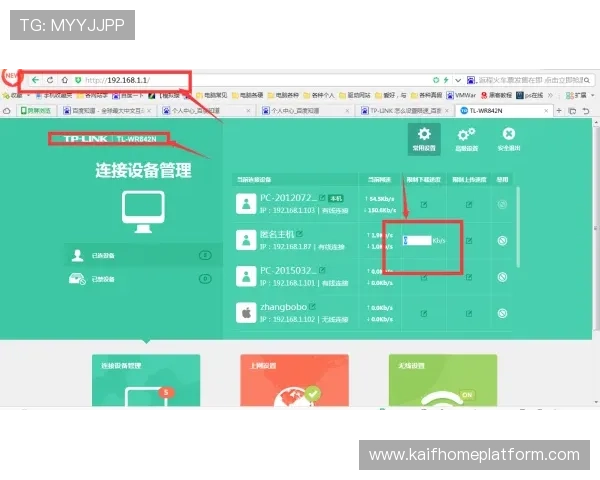Click the device list vertical scrollbar
600x480 pixels.
pyautogui.click(x=518, y=227)
